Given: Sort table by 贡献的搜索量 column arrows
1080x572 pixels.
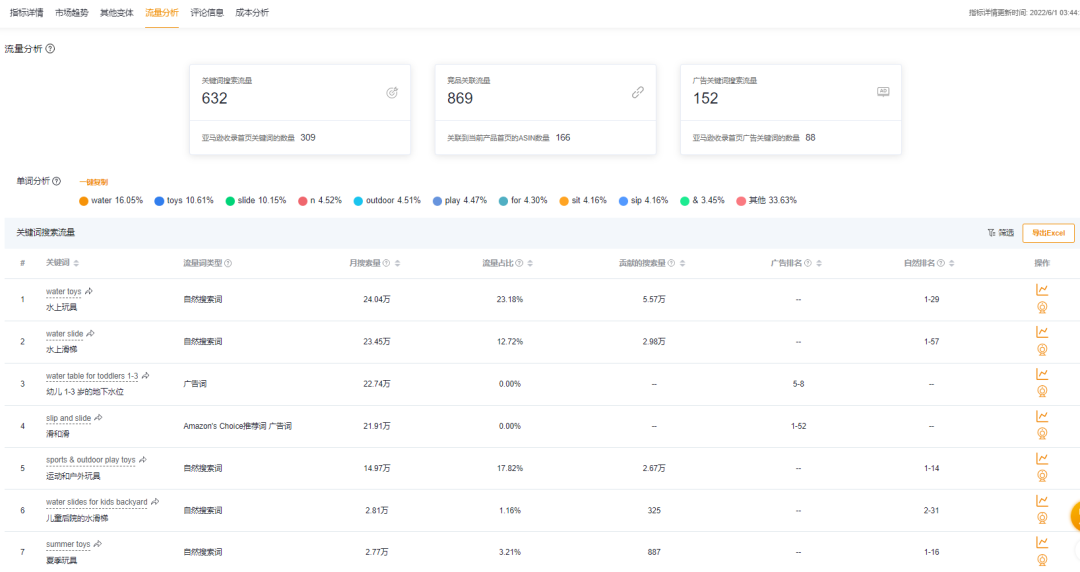Looking at the screenshot, I should 683,263.
